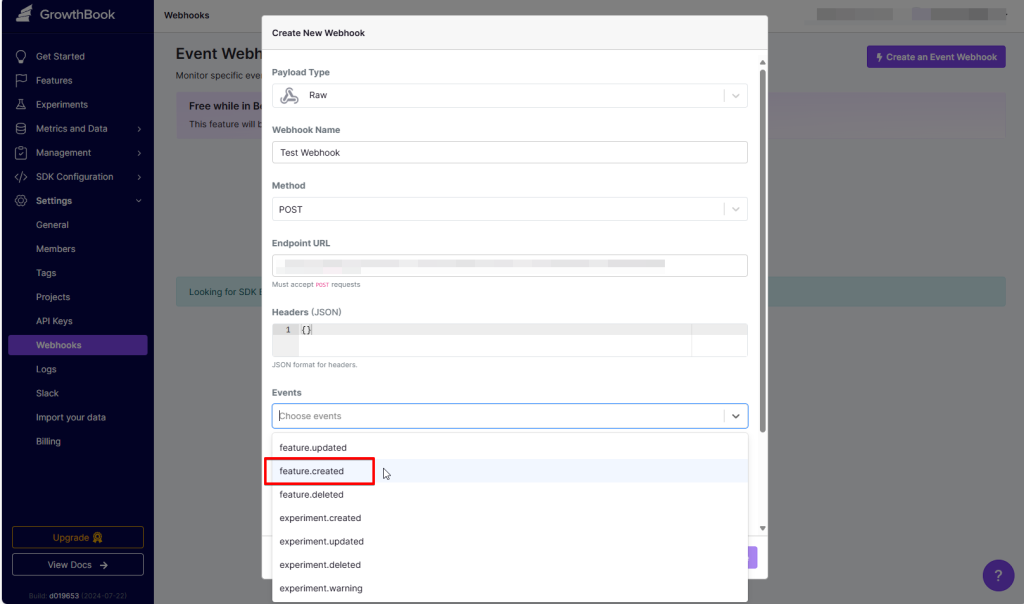Open the API Keys settings page
Screen dimensions: 1024x604
(54, 321)
